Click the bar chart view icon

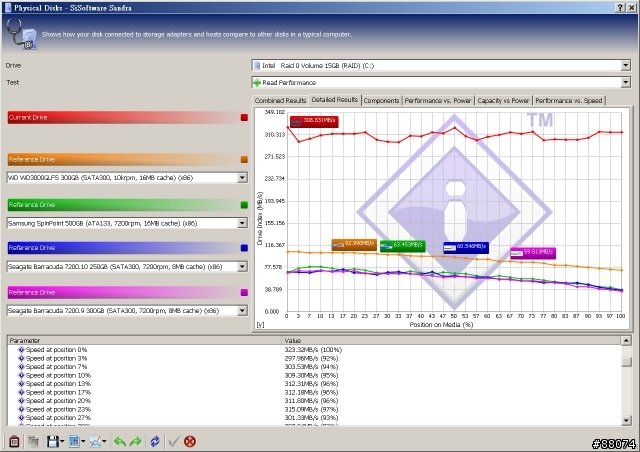(74, 441)
